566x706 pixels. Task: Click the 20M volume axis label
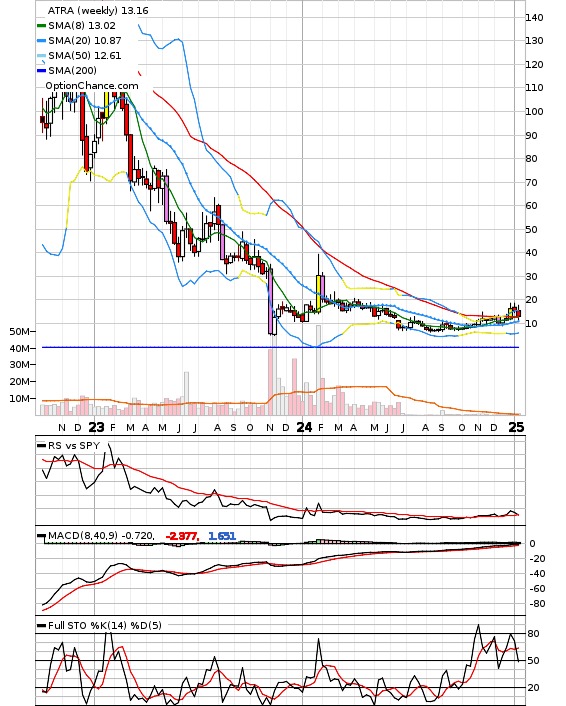click(x=19, y=381)
